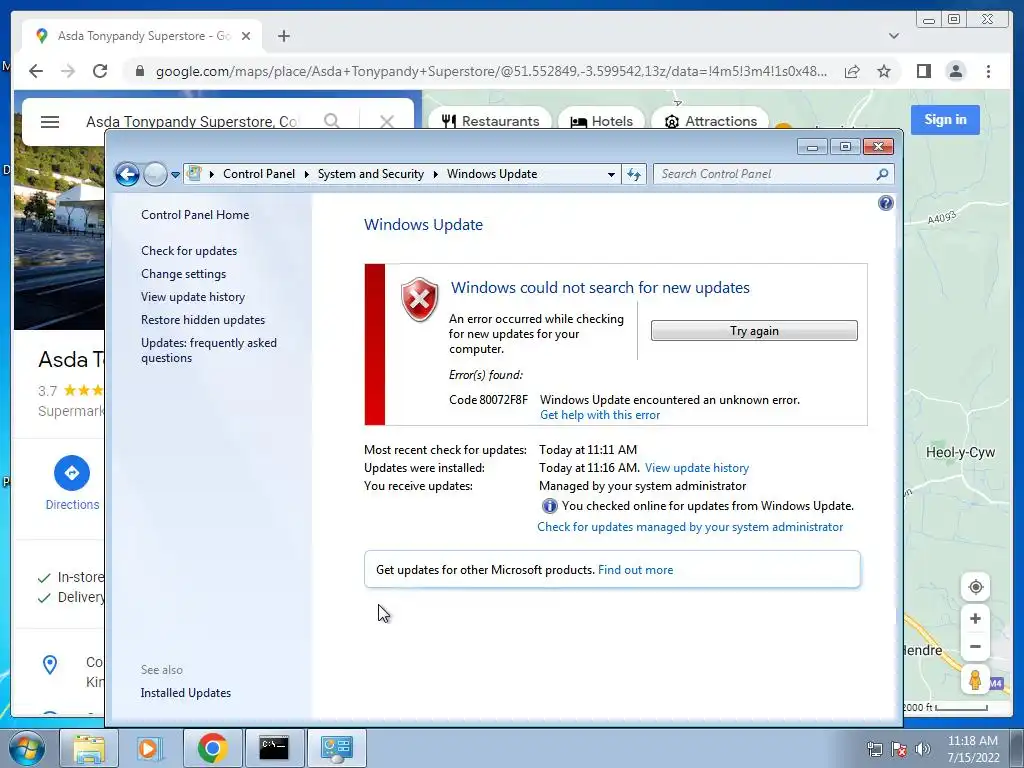Click the Chrome URL address bar
Screen dimensions: 1024x768
click(x=491, y=71)
